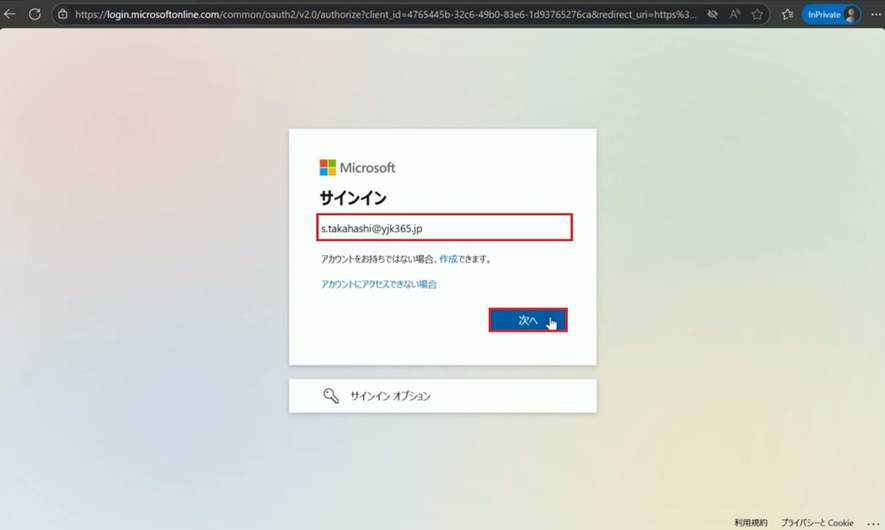The width and height of the screenshot is (885, 530).
Task: Click the key icon in sign-in options
Action: (x=331, y=396)
